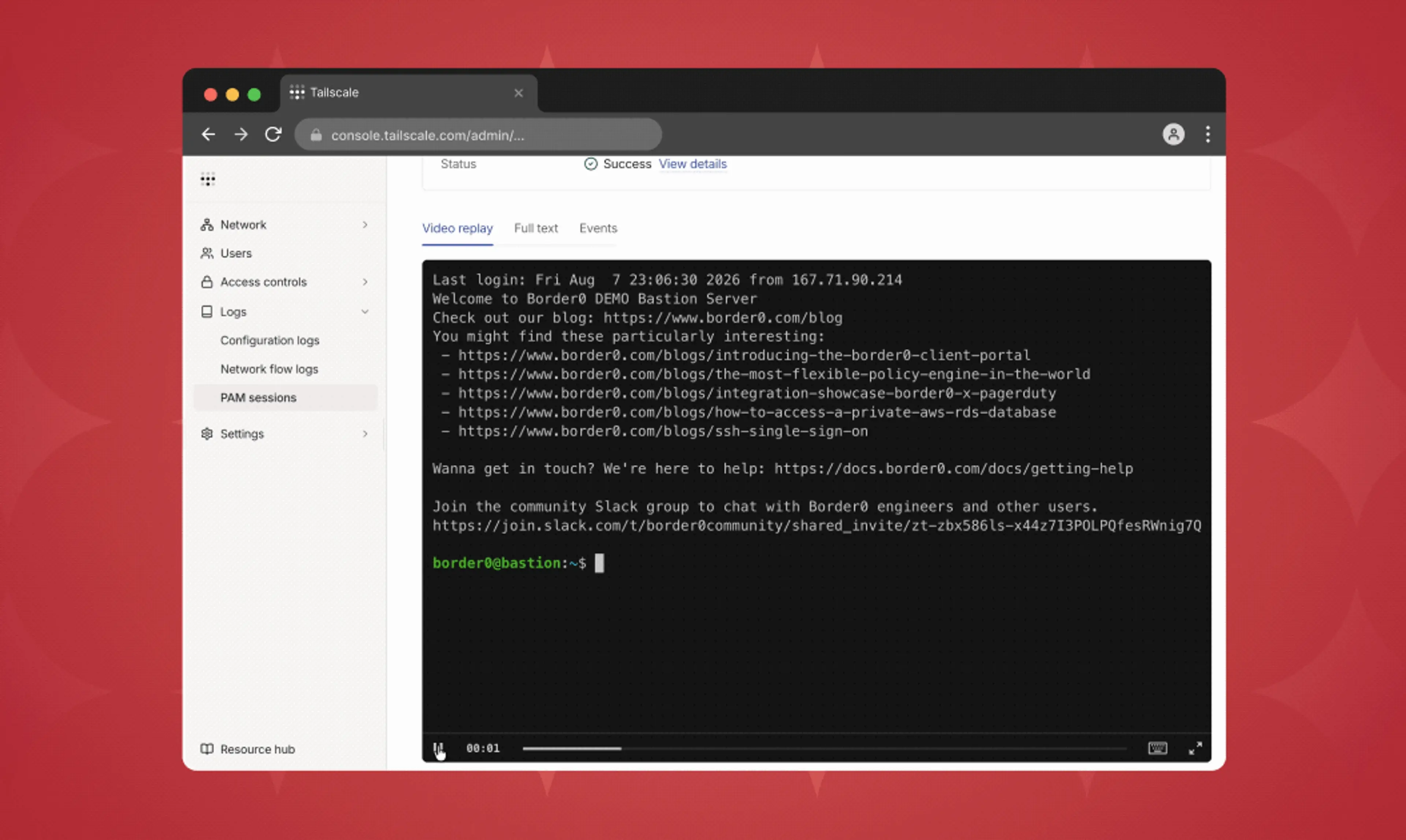Open Configuration logs

[x=269, y=340]
